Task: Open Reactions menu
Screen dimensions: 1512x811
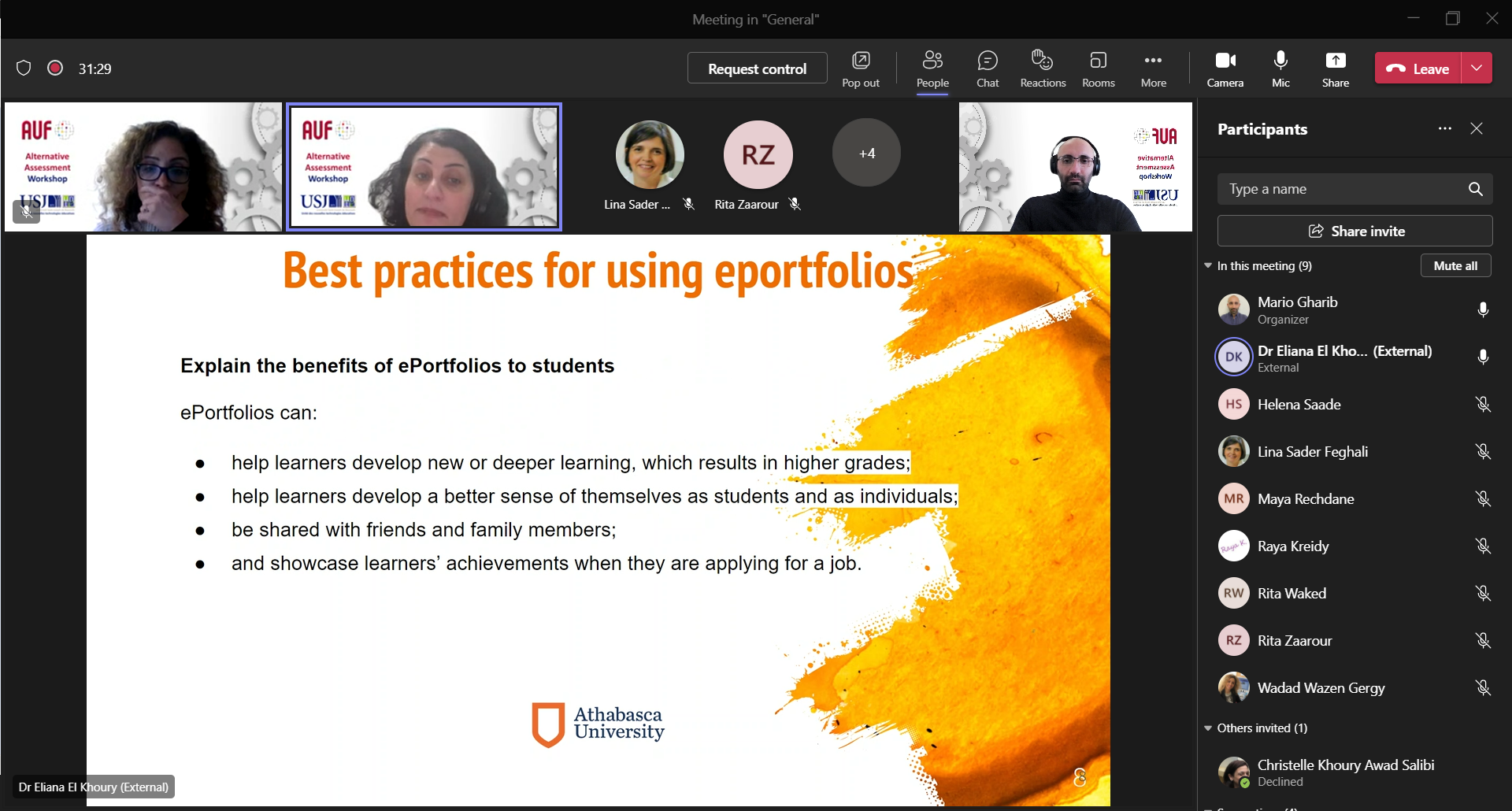Action: [x=1043, y=69]
